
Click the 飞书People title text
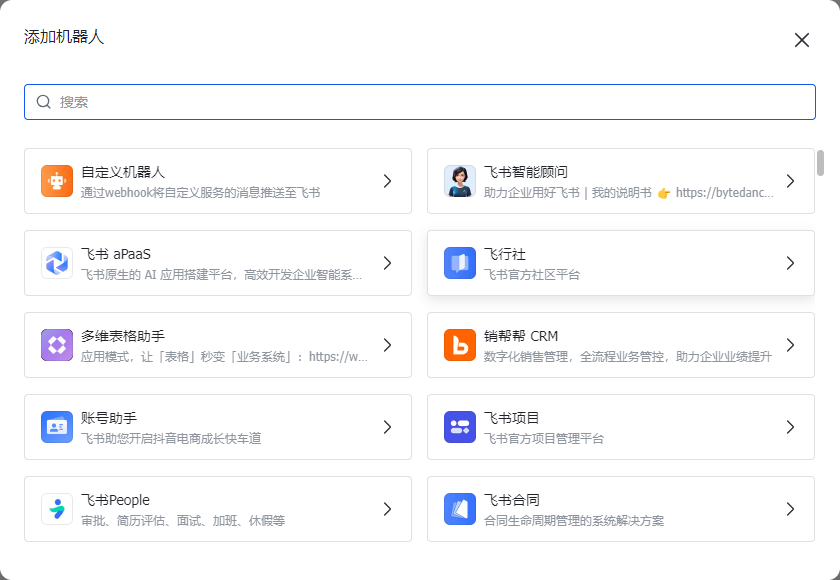[115, 500]
